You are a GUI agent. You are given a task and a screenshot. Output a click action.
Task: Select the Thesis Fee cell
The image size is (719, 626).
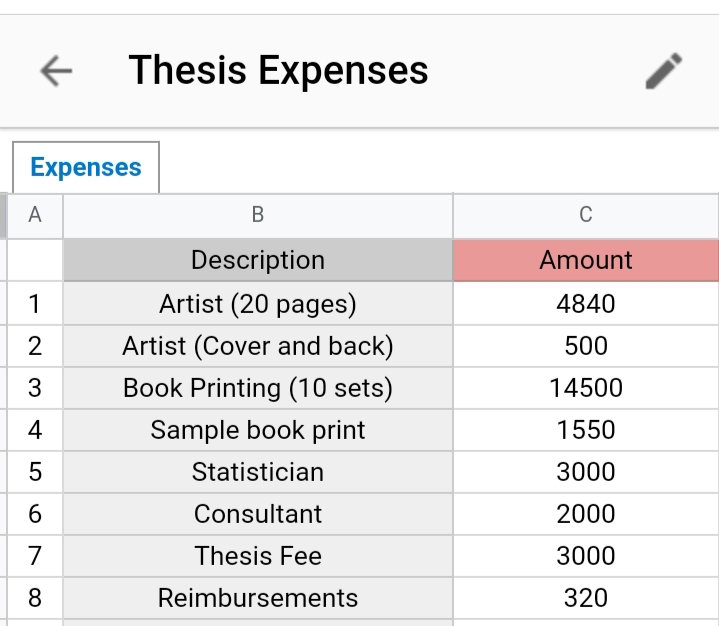click(258, 556)
